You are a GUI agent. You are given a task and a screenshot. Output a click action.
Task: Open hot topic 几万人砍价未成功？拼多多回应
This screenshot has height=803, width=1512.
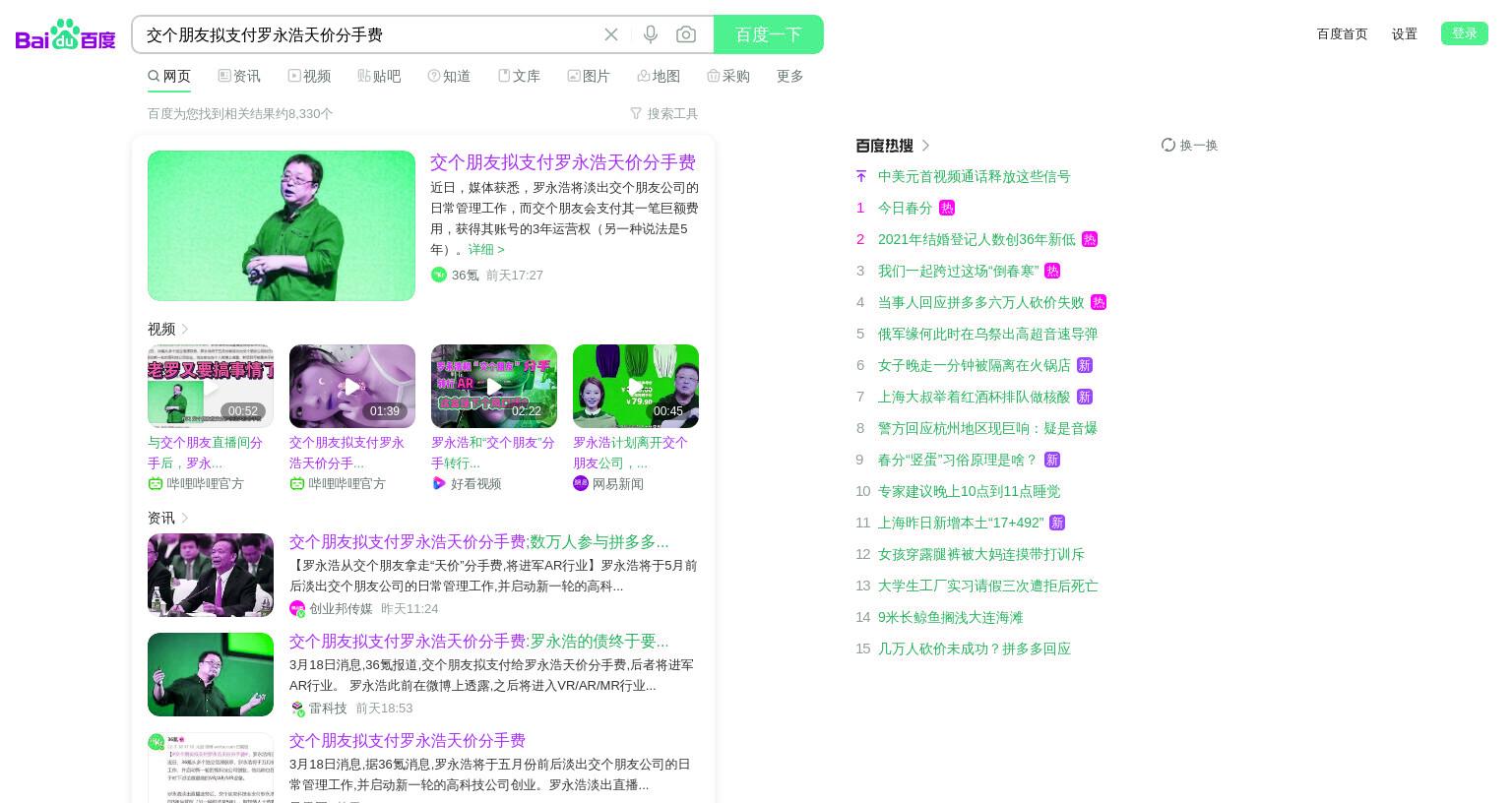(x=975, y=649)
